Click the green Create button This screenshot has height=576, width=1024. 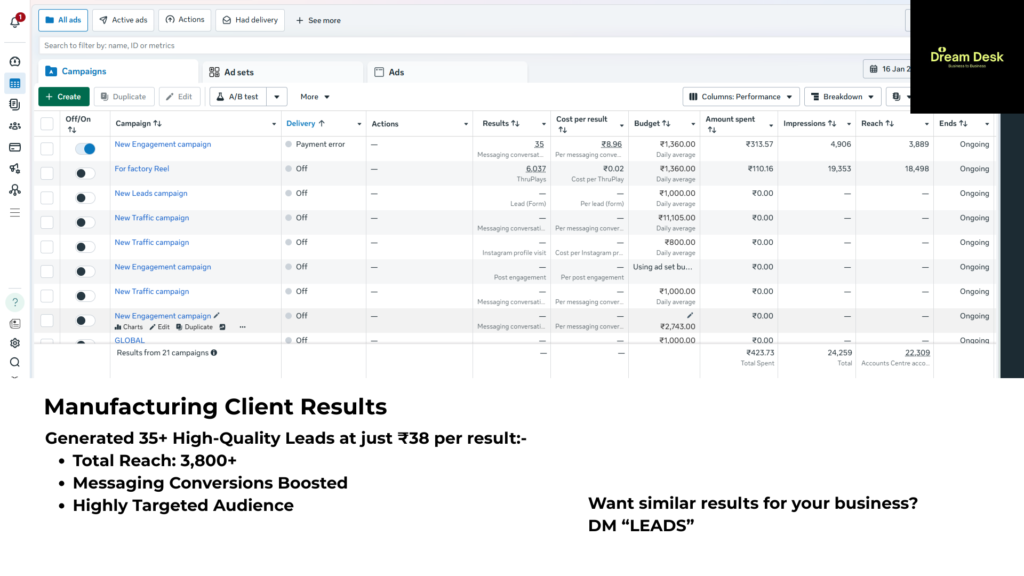pos(63,97)
